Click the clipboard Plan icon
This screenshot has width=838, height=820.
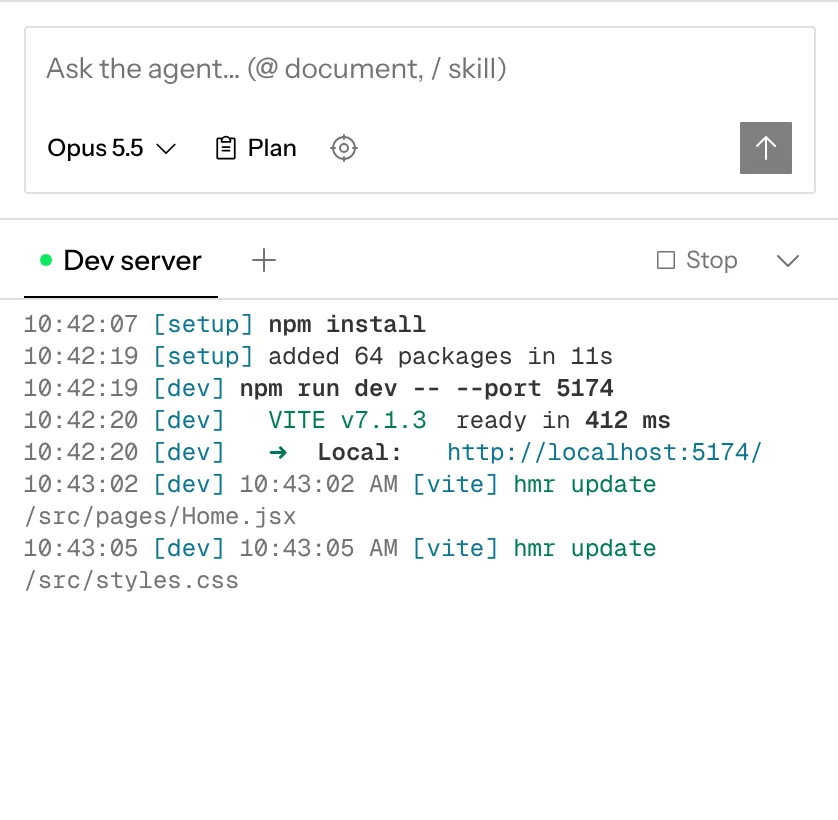click(226, 148)
